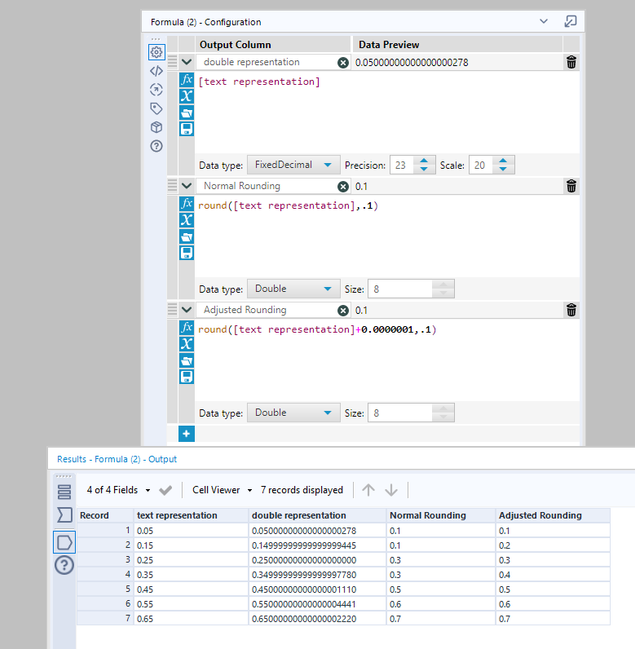The width and height of the screenshot is (635, 649).
Task: Grab the Adjusted Rounding reorder handle
Action: 172,309
